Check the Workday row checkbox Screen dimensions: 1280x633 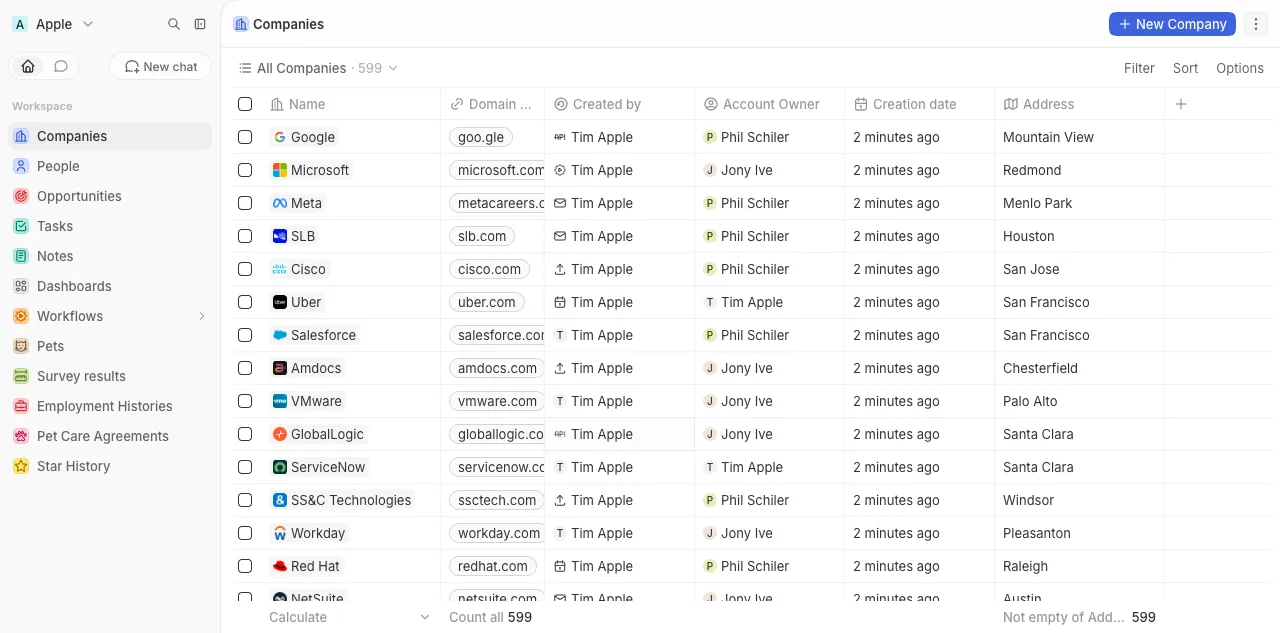245,533
